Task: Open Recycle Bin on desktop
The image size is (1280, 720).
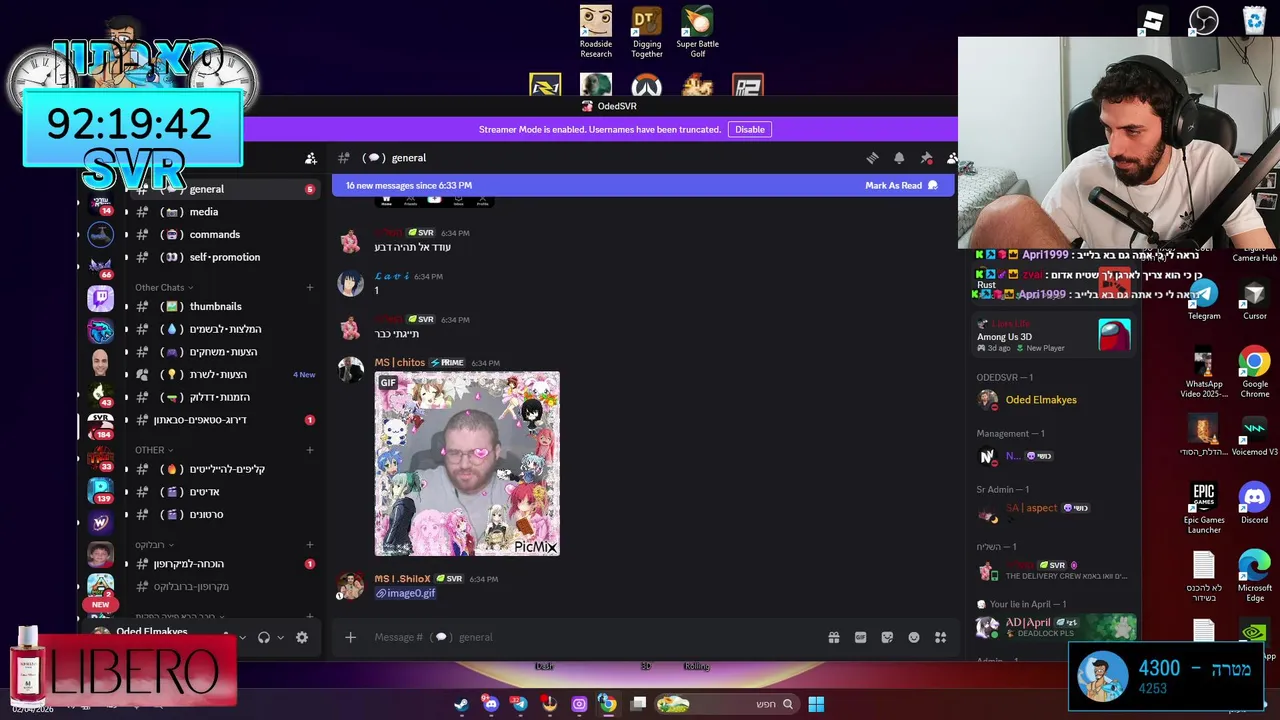Action: click(1254, 20)
